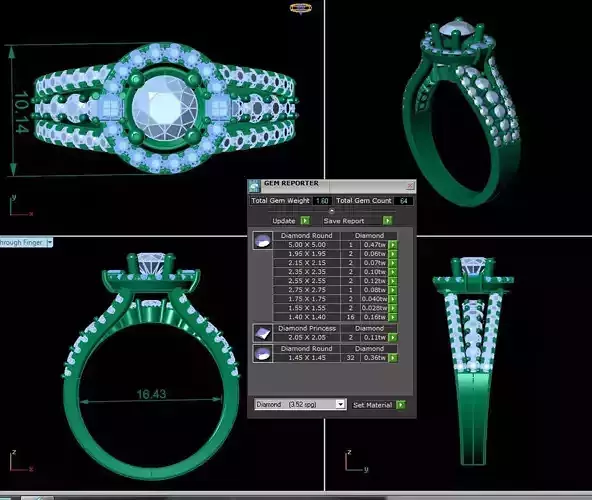The image size is (592, 500).
Task: Click the 2.75 X 2.75 size cell
Action: coord(307,290)
